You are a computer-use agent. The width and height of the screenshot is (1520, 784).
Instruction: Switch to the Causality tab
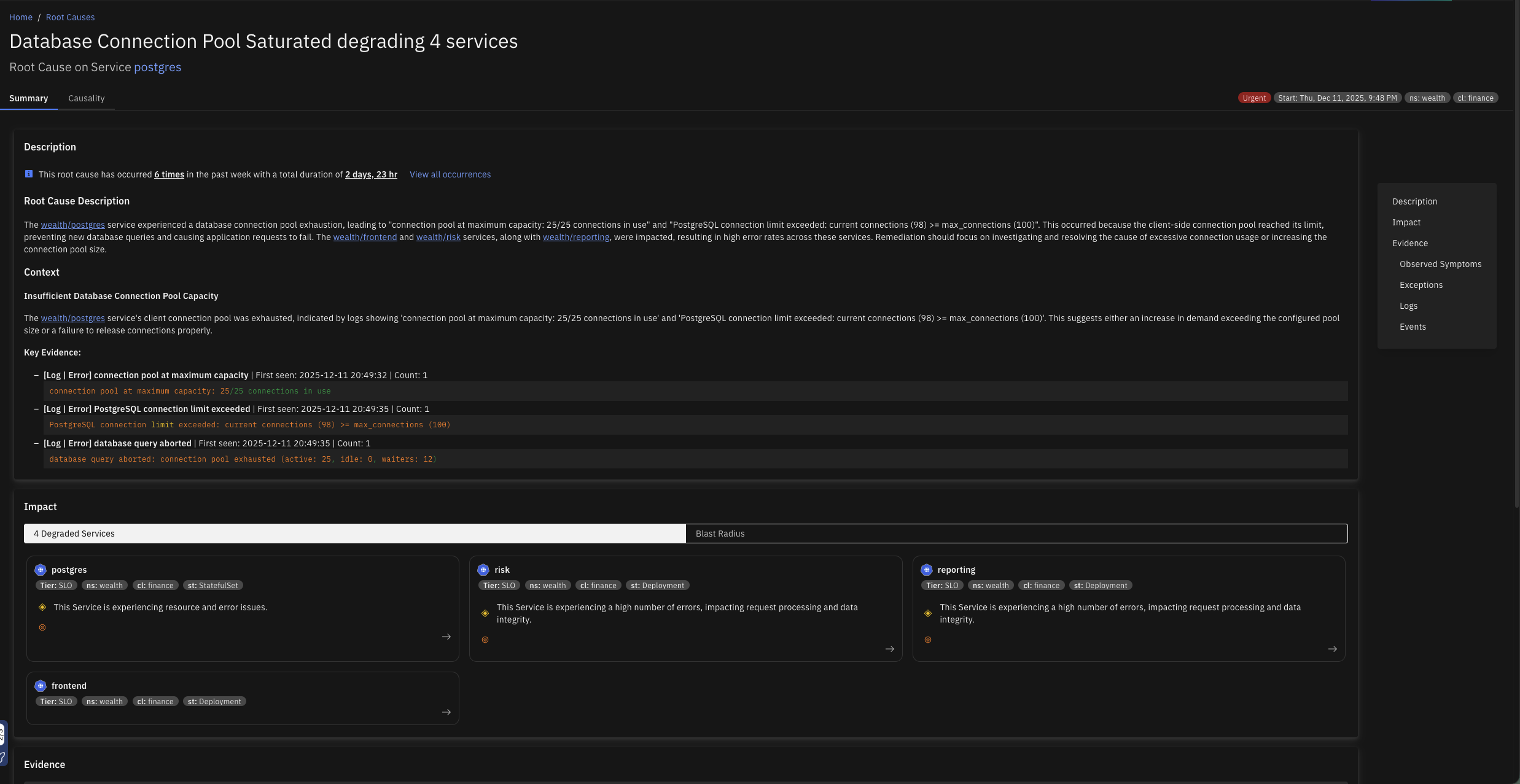pos(86,98)
